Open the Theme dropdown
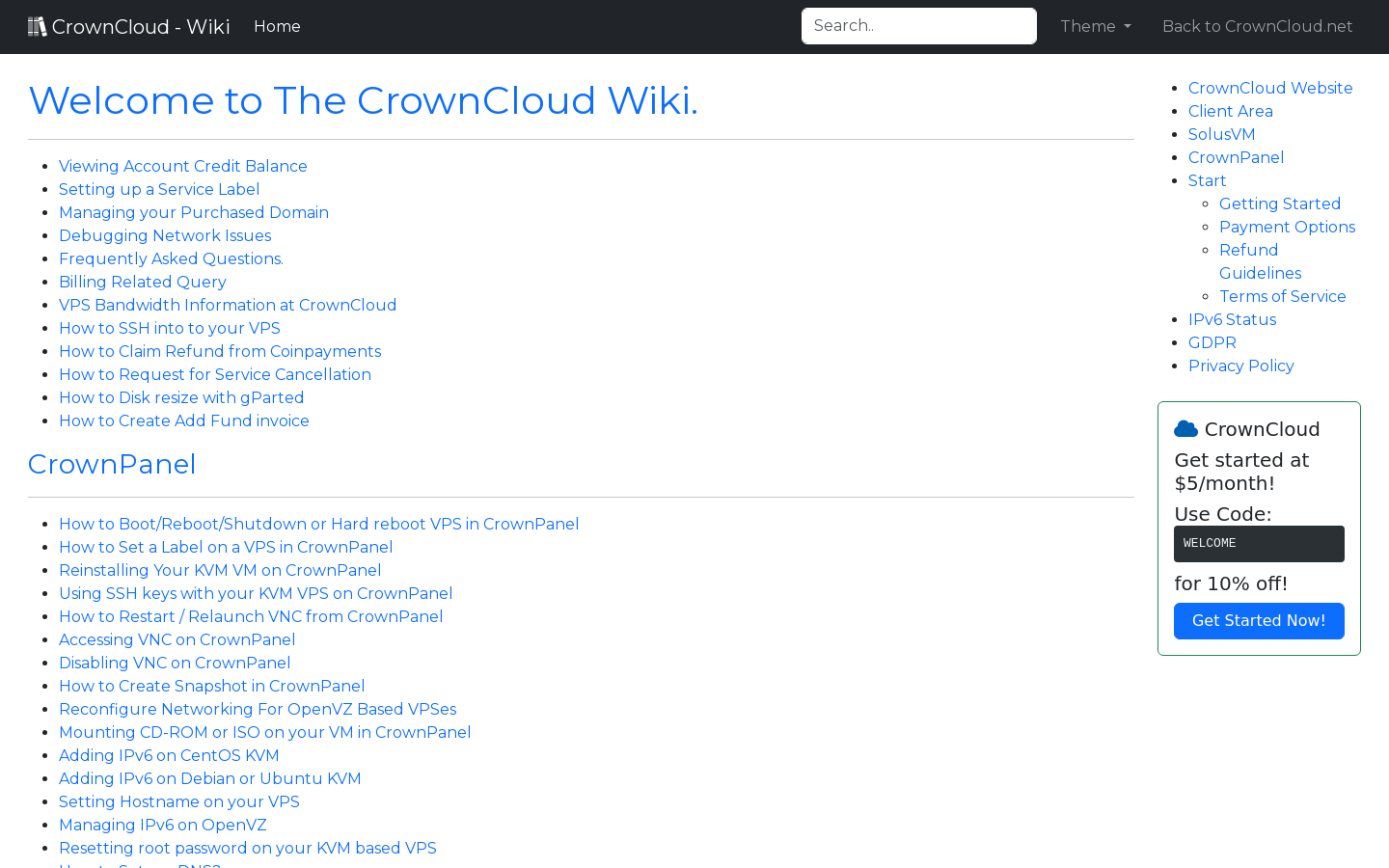This screenshot has height=868, width=1389. pyautogui.click(x=1095, y=26)
